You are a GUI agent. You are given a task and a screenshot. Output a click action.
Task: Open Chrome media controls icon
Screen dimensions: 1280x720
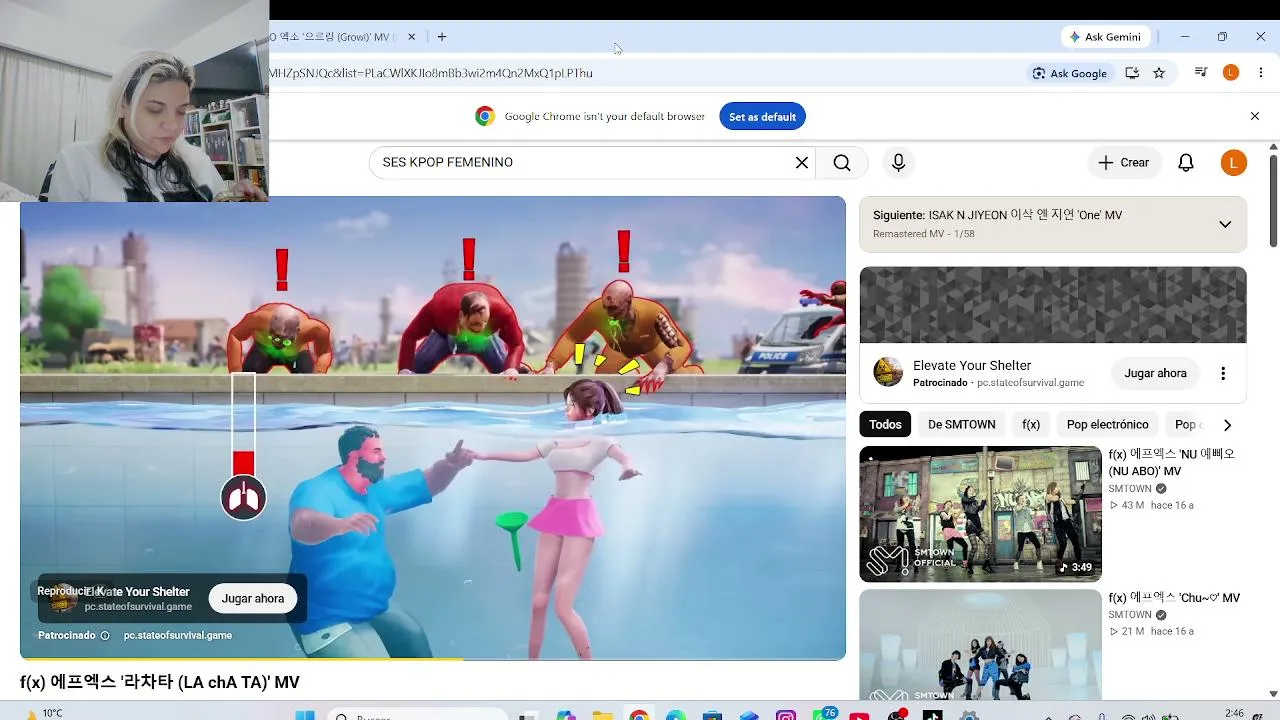1201,73
